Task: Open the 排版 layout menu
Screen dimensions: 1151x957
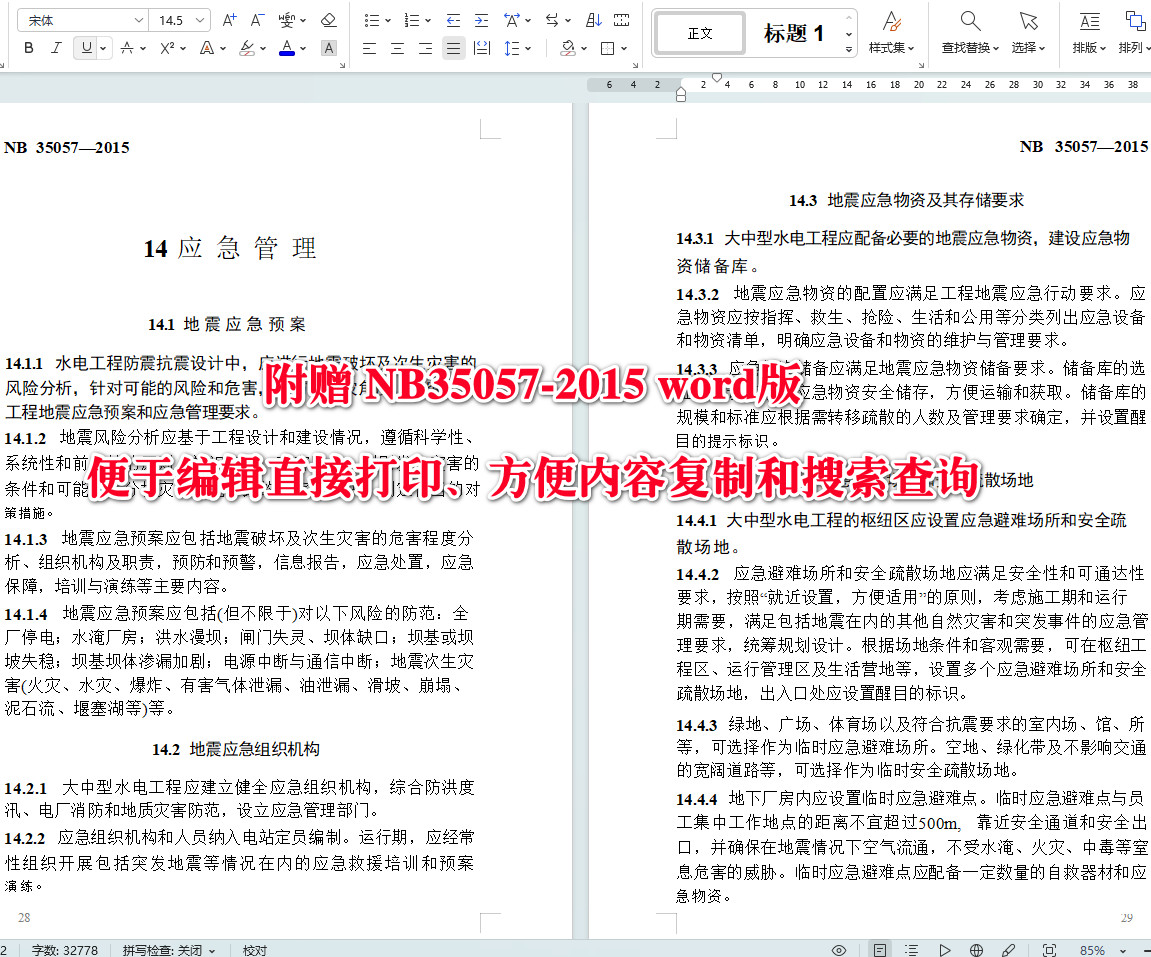Action: click(1089, 32)
